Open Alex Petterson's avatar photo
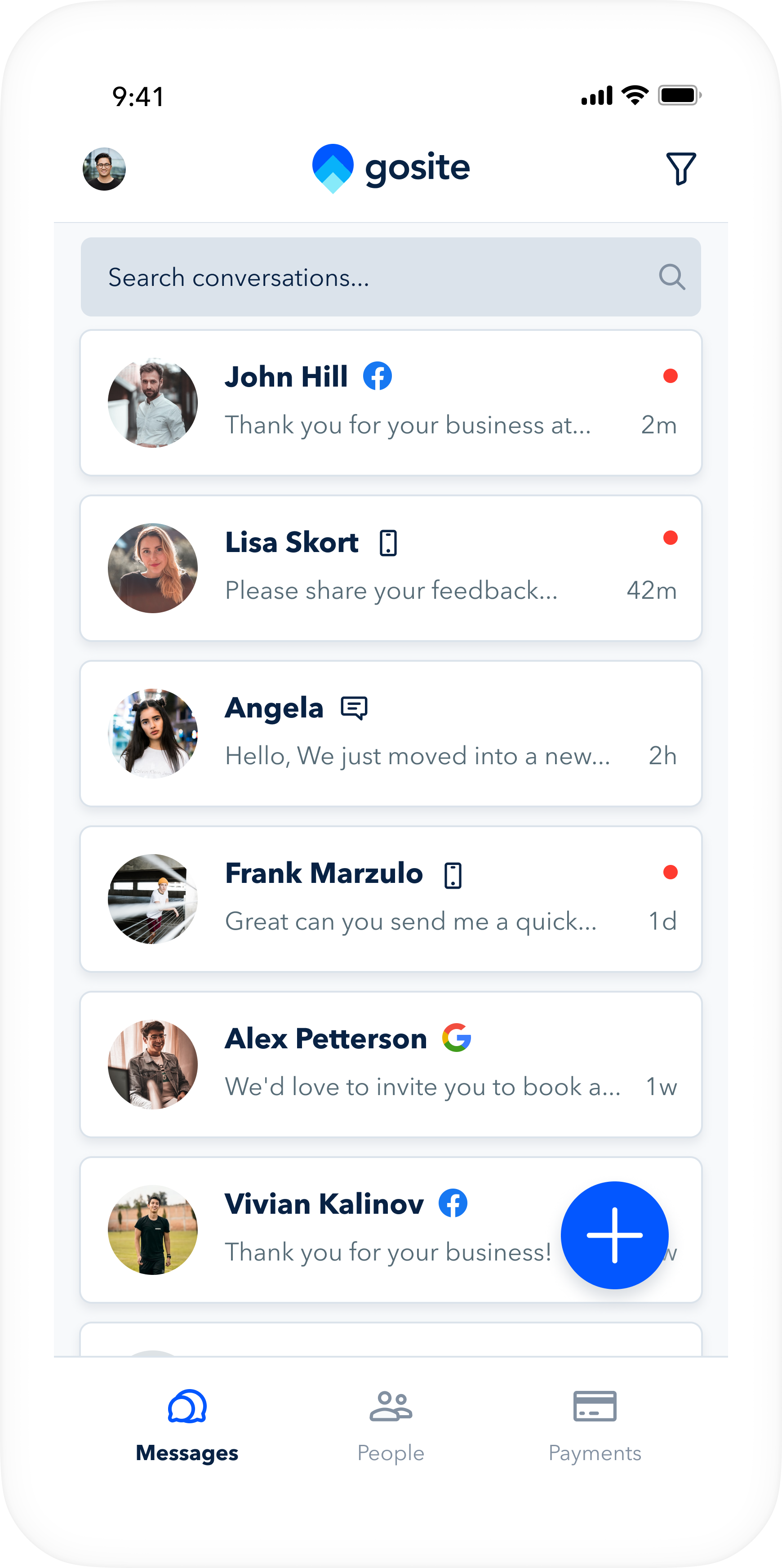The image size is (782, 1568). (153, 1065)
